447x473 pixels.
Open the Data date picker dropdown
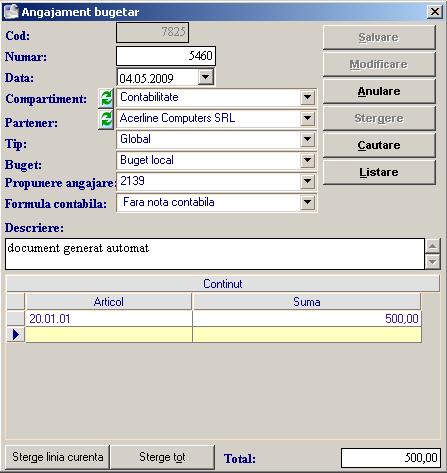pos(206,77)
